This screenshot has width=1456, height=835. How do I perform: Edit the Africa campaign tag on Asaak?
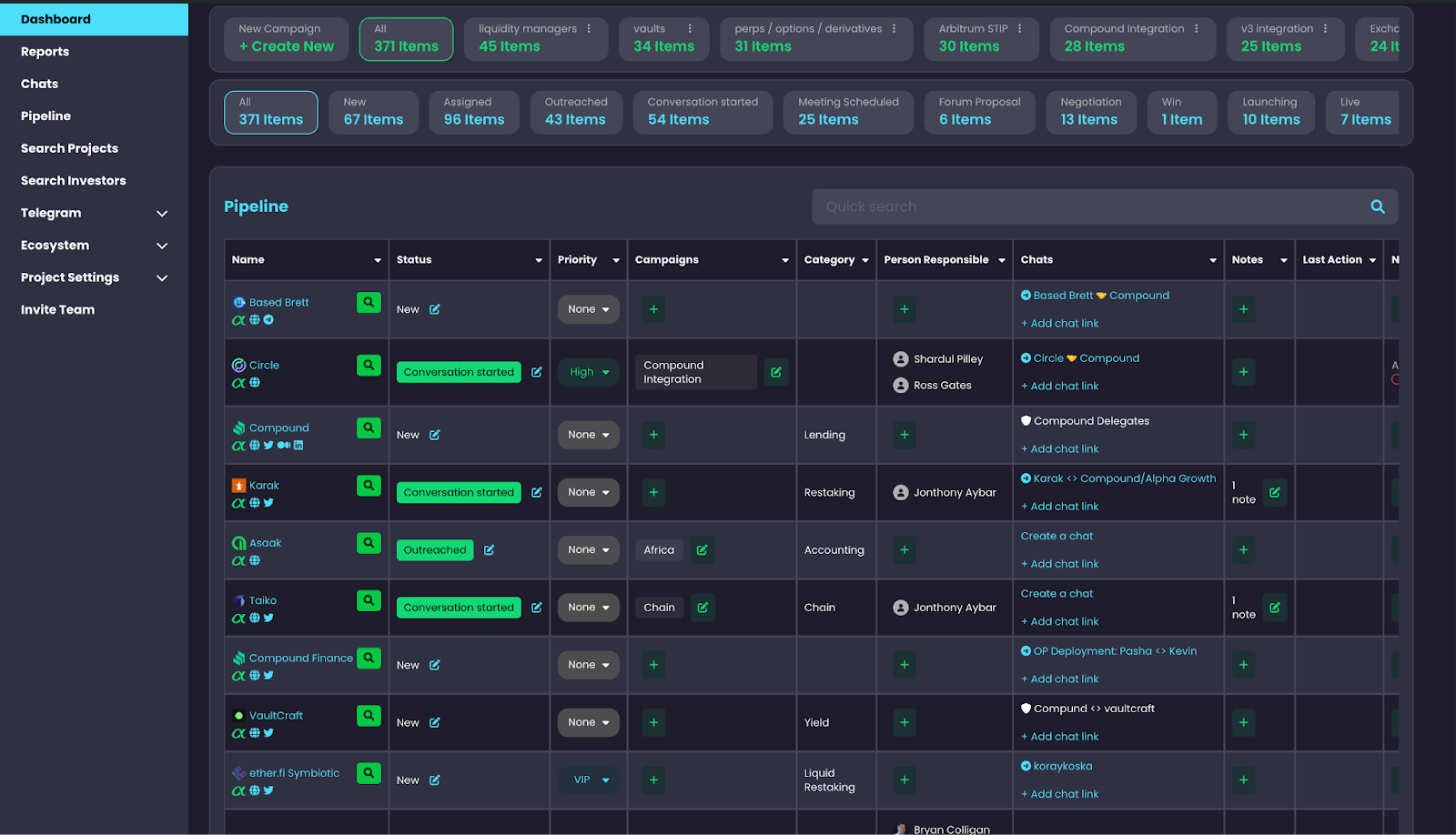[702, 550]
